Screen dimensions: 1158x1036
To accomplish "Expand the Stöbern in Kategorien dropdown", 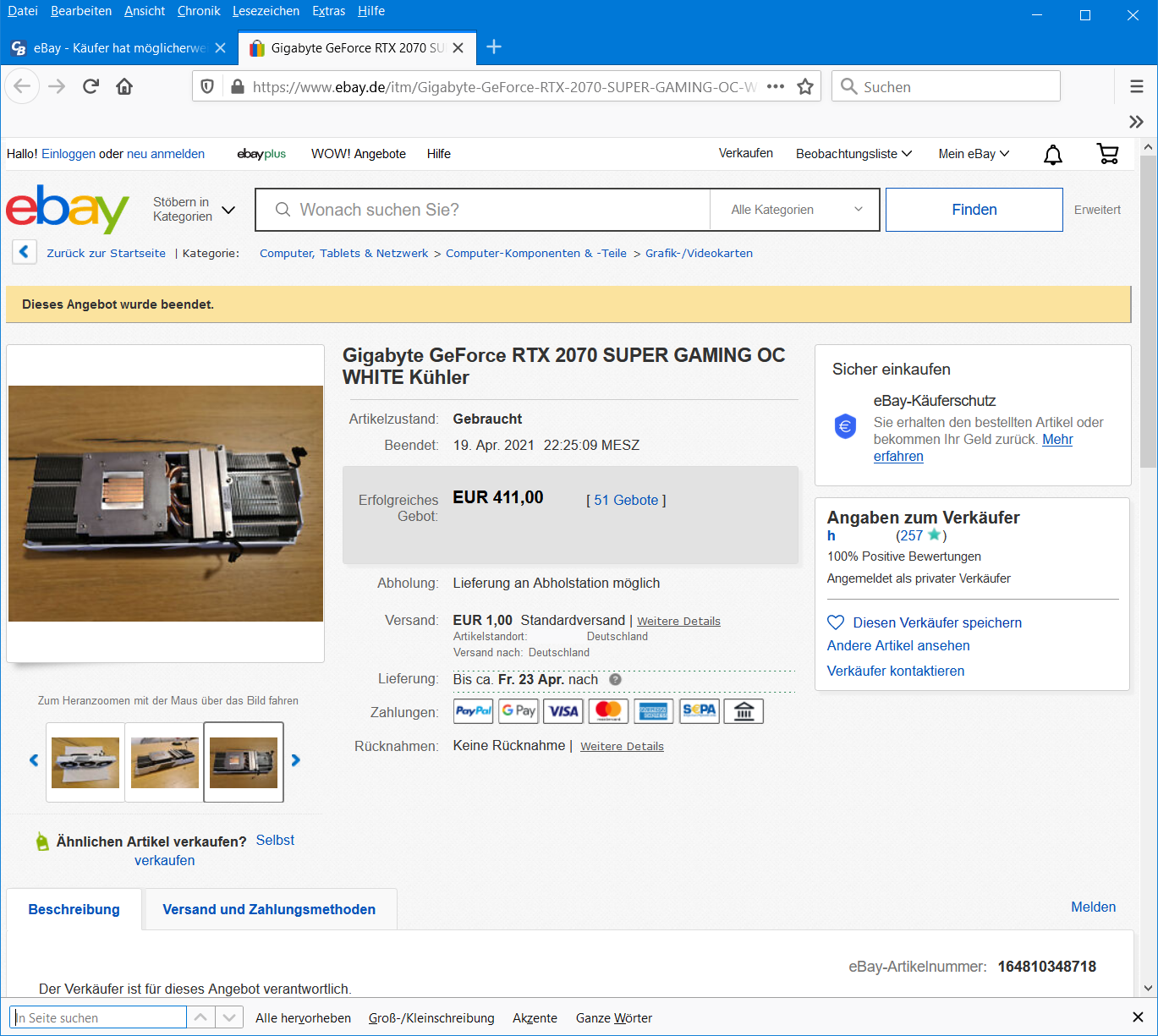I will pos(195,209).
